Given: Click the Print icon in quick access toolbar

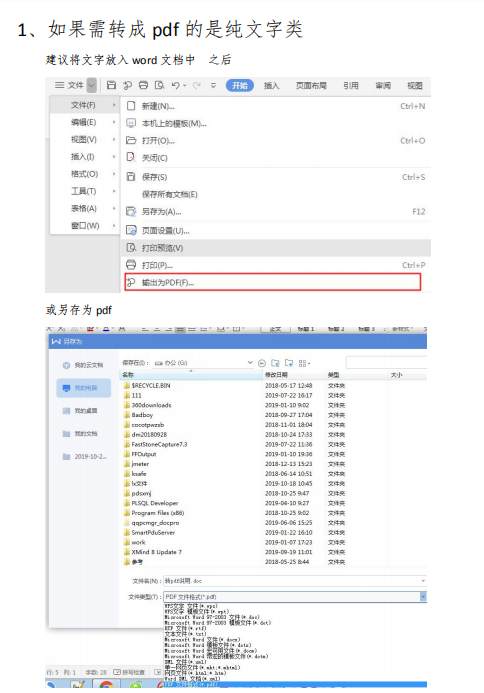Looking at the screenshot, I should coord(144,85).
